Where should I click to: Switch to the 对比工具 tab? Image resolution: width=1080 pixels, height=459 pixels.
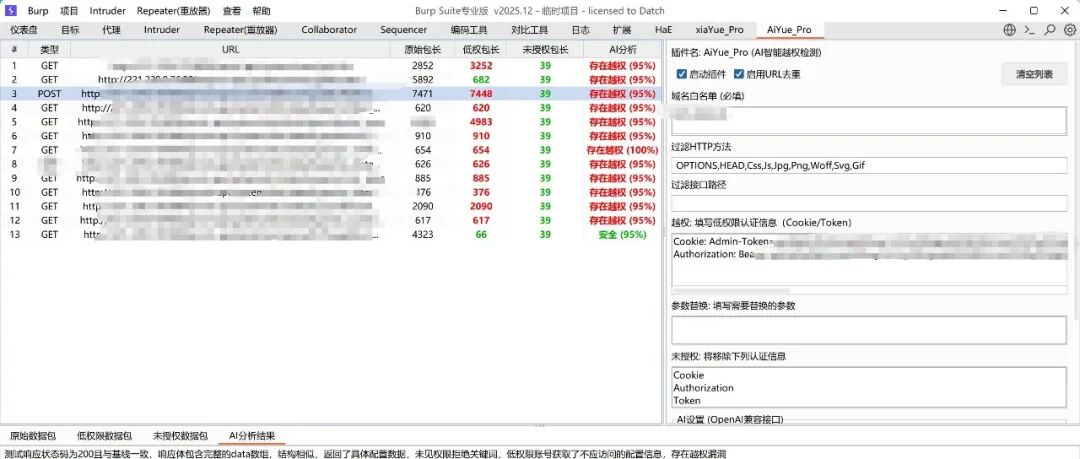click(530, 30)
